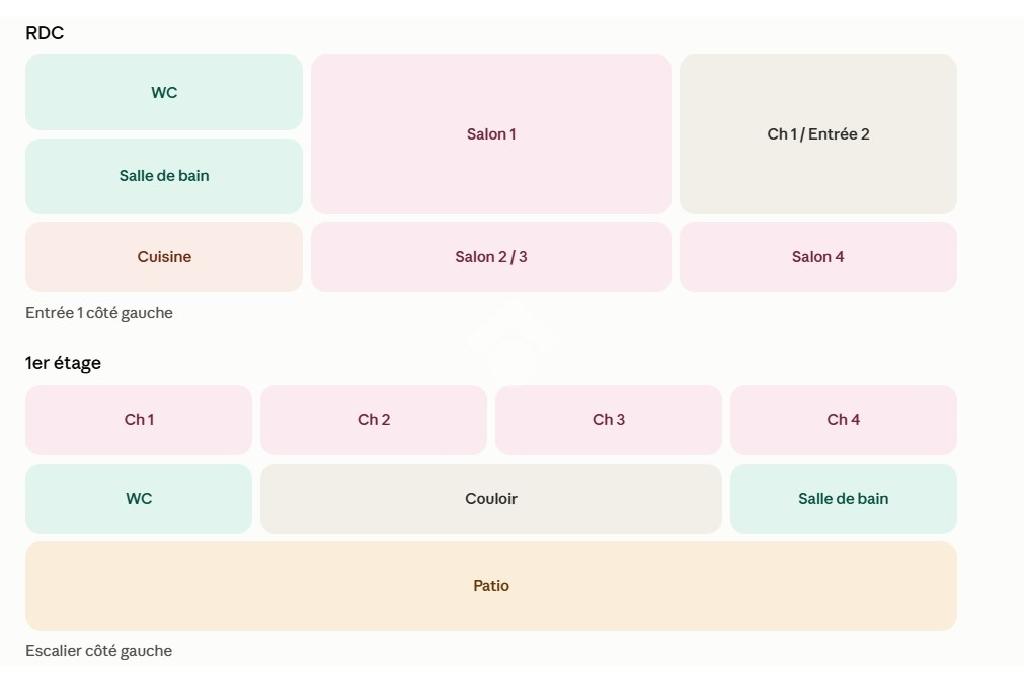Select the Ch 1 / Entrée 2 block
Screen dimensions: 1024x682
818,134
